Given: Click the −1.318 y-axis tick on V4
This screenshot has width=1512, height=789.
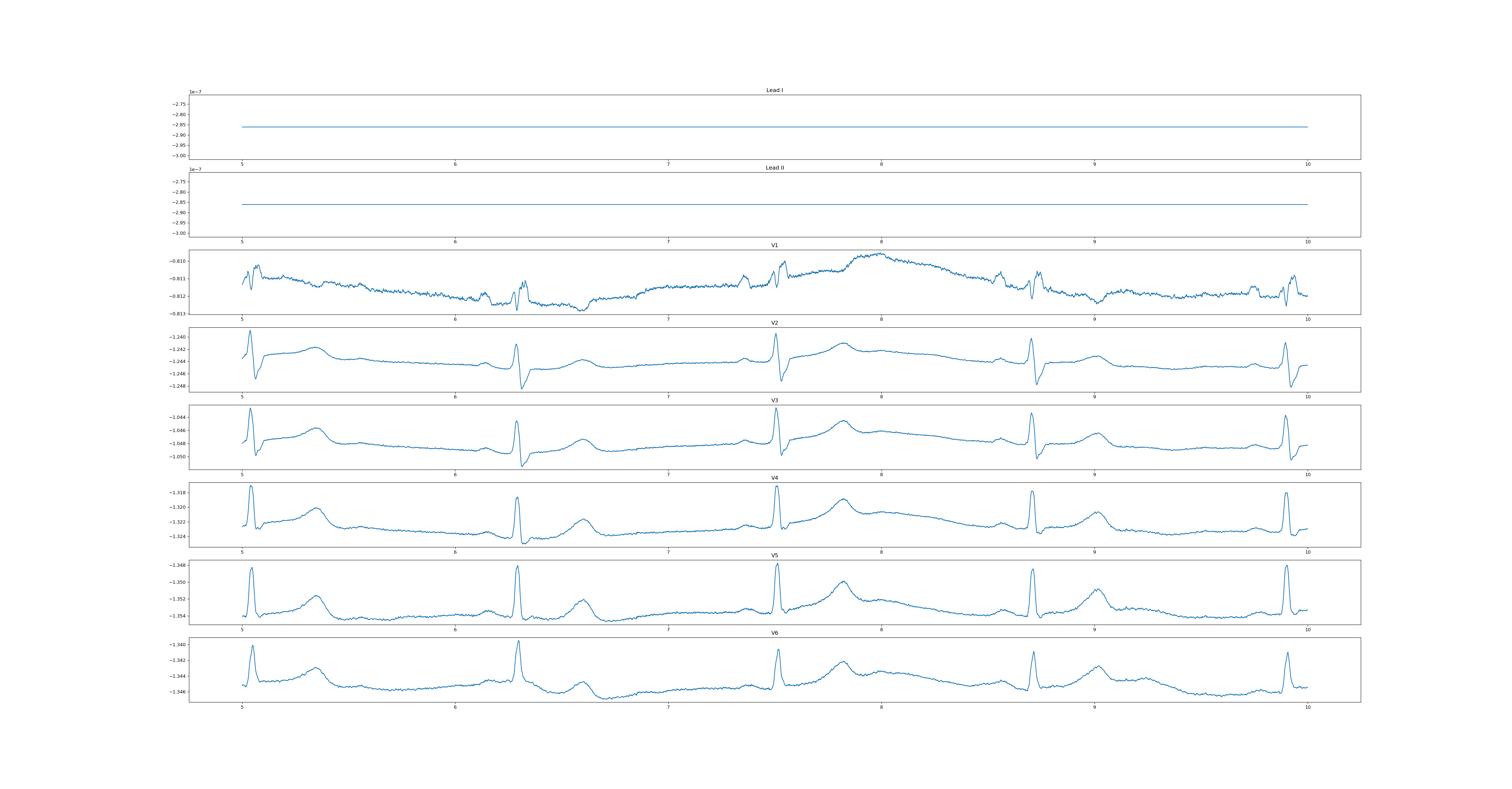Looking at the screenshot, I should 177,493.
